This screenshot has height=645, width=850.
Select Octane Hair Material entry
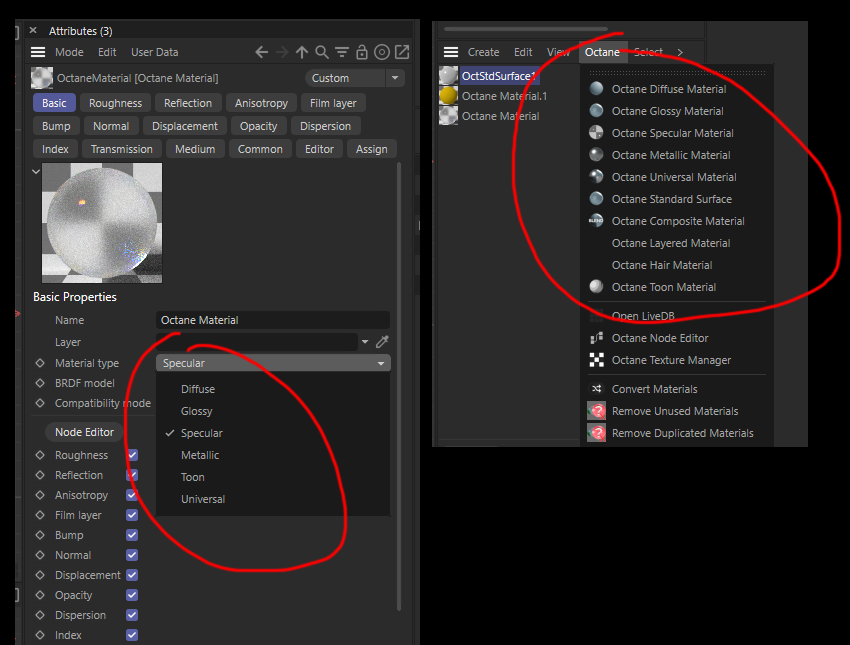coord(662,265)
